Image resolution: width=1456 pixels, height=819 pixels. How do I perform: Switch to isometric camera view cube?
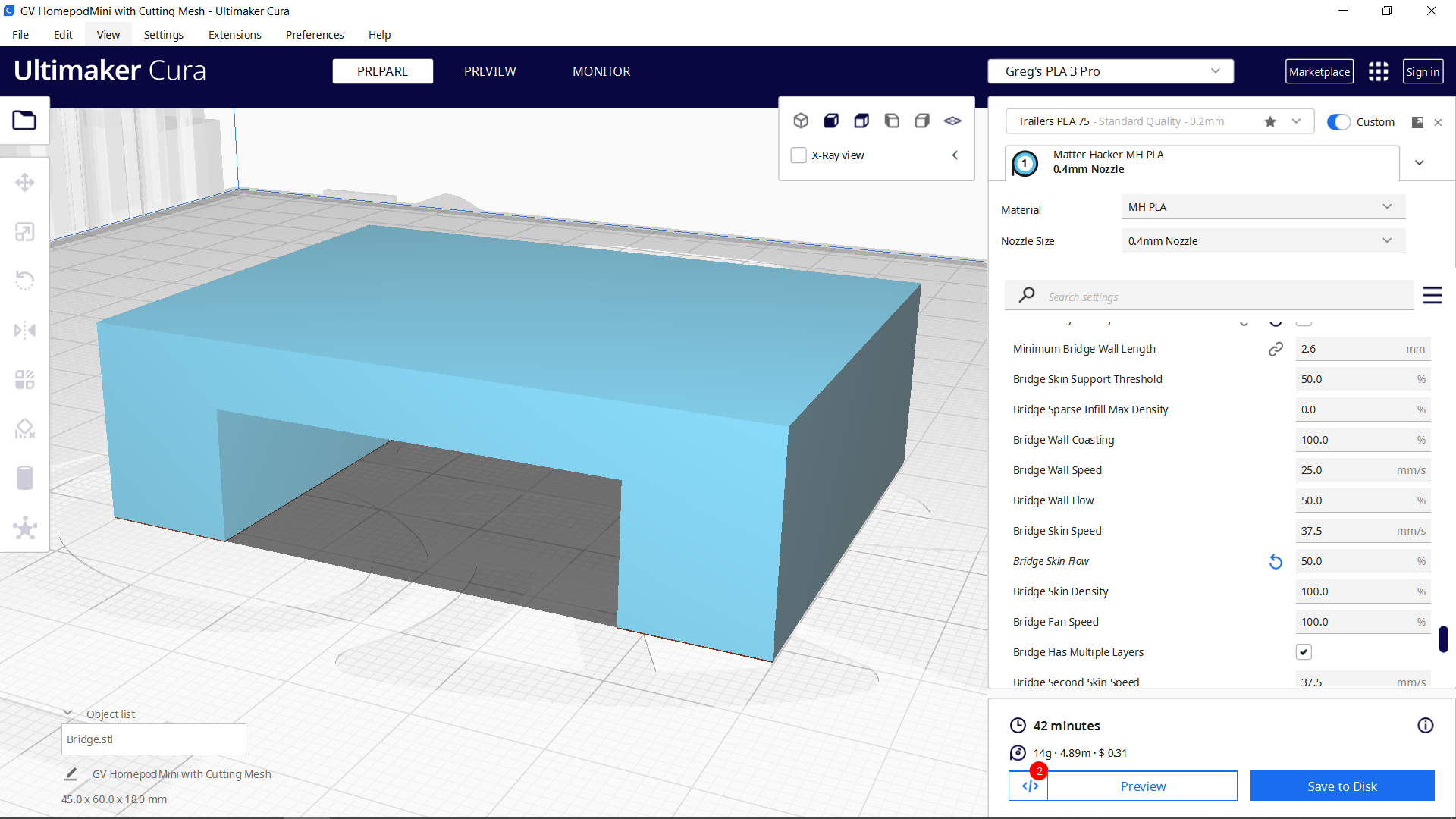[x=801, y=121]
